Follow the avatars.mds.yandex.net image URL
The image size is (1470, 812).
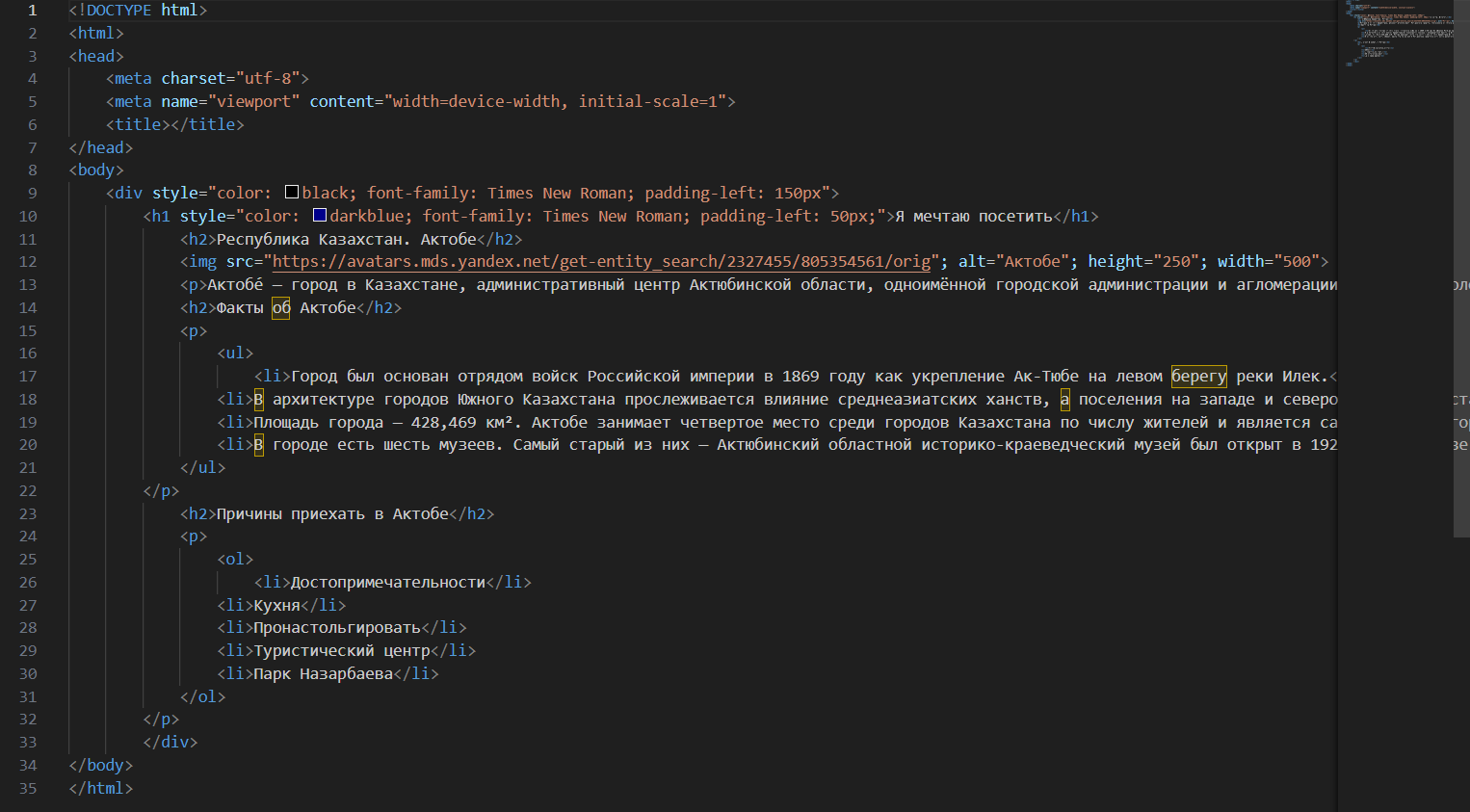tap(601, 261)
